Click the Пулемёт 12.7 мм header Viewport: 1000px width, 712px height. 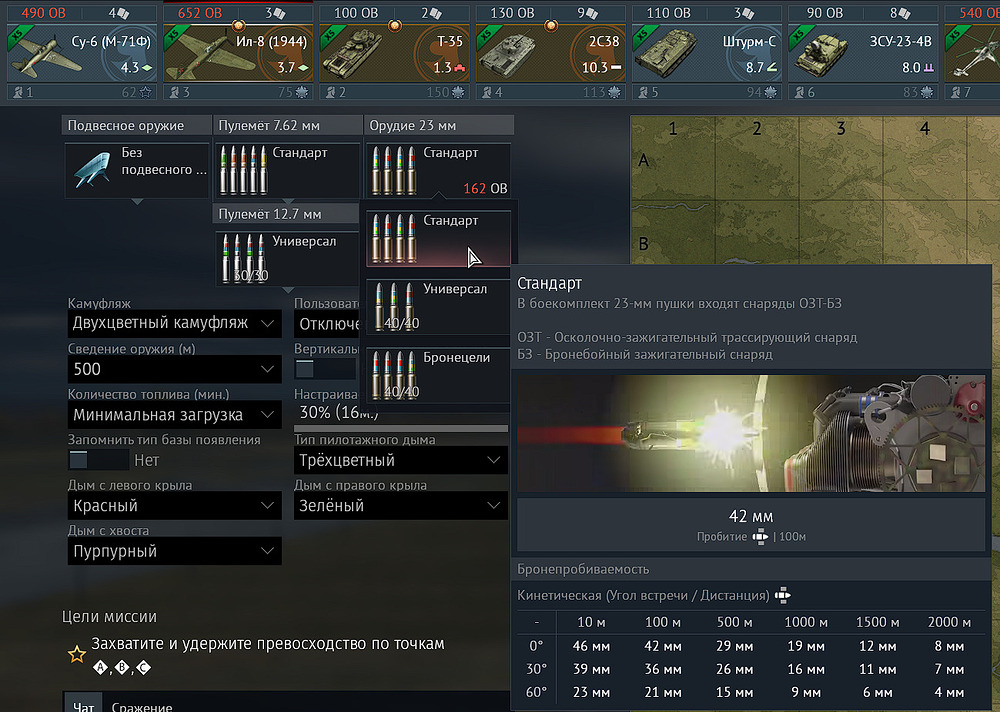(288, 214)
